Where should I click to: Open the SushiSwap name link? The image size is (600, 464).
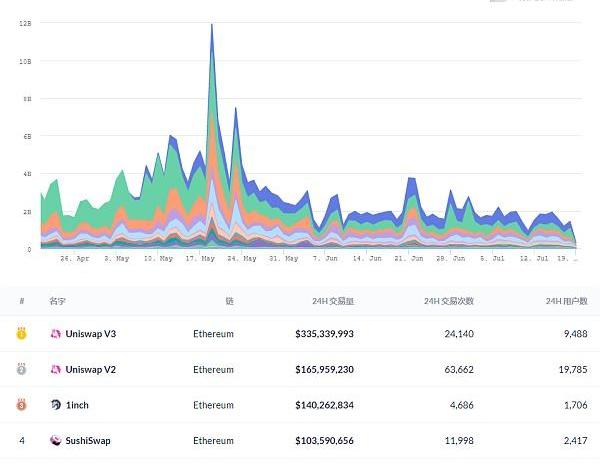pyautogui.click(x=88, y=441)
